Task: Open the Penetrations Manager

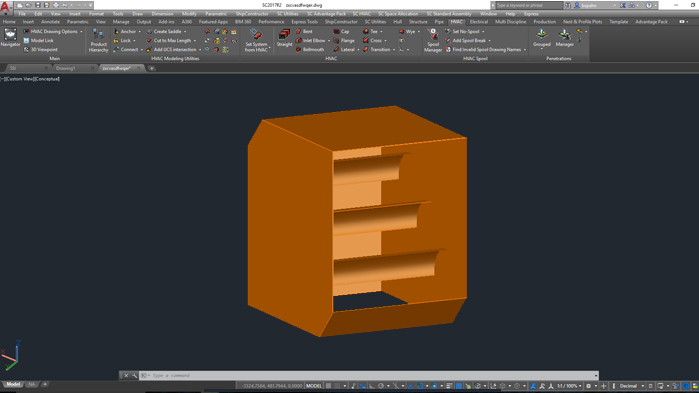Action: pos(564,38)
